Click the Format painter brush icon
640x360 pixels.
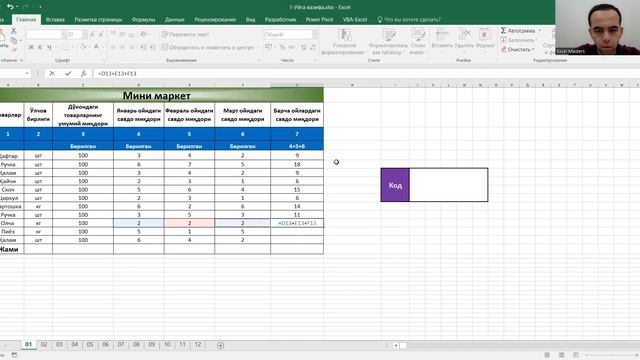[15, 49]
